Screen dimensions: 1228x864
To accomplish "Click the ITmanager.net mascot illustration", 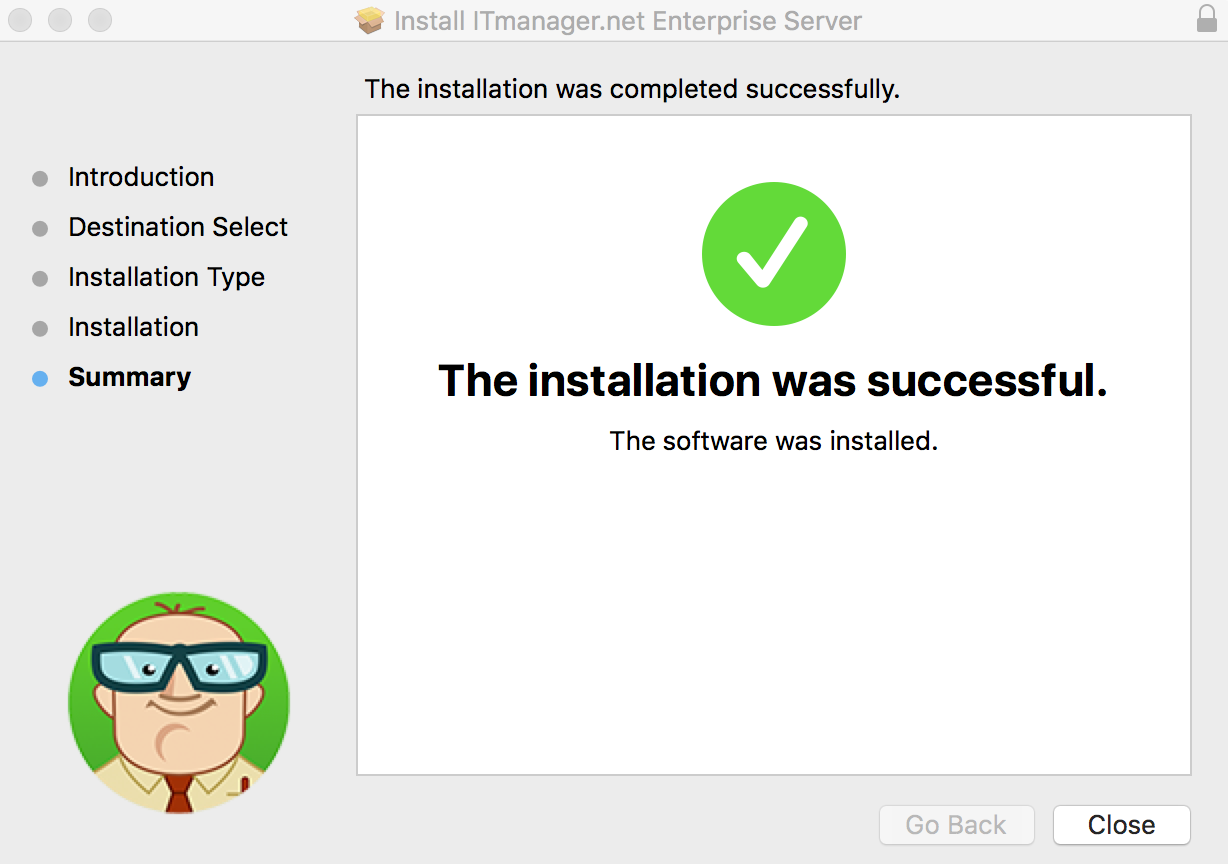I will 178,701.
